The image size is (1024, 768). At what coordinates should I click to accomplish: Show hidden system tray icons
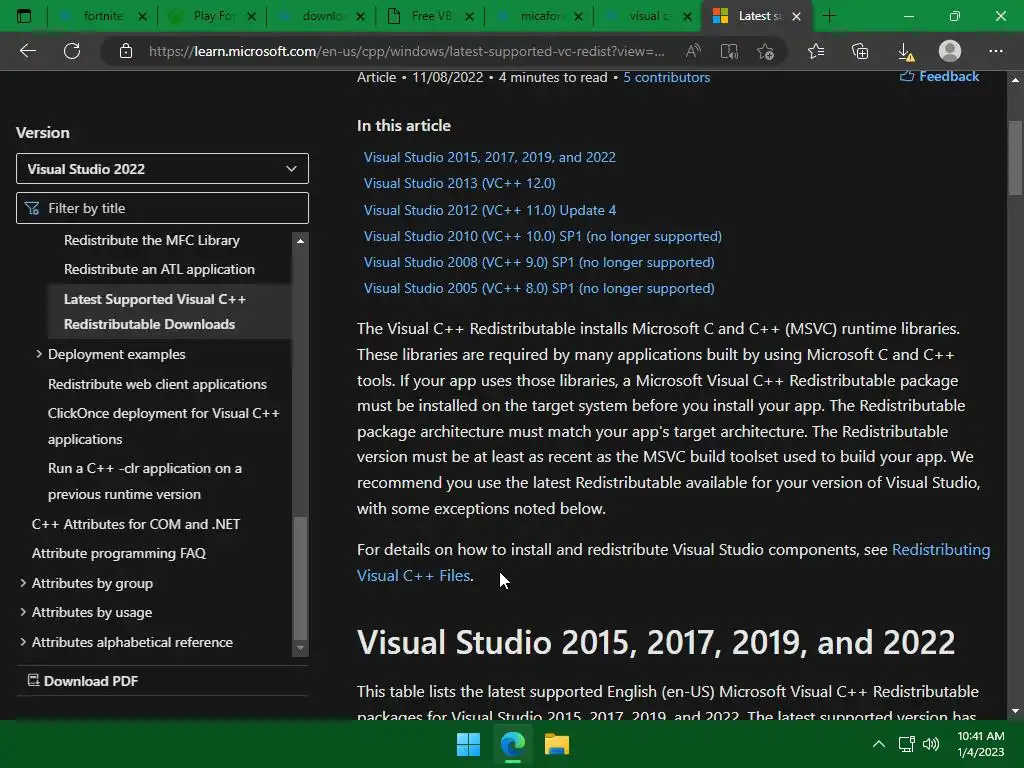(x=879, y=744)
